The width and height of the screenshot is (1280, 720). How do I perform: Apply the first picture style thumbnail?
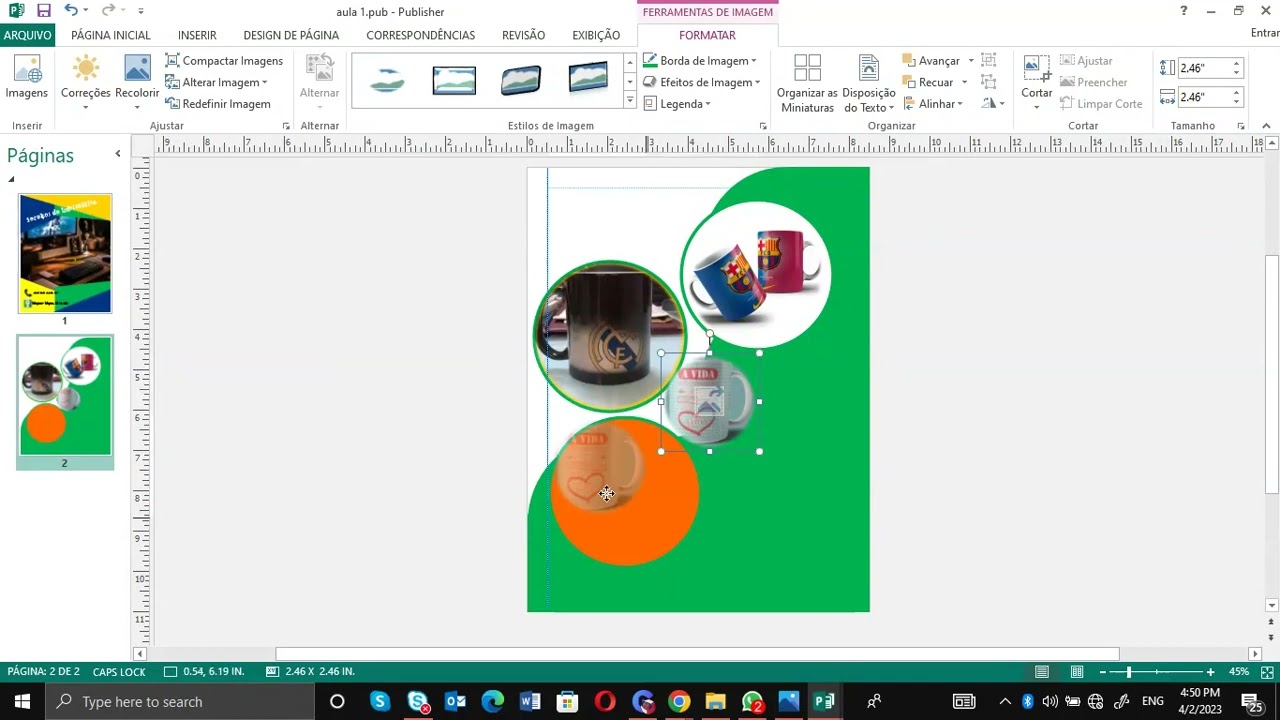click(x=387, y=80)
